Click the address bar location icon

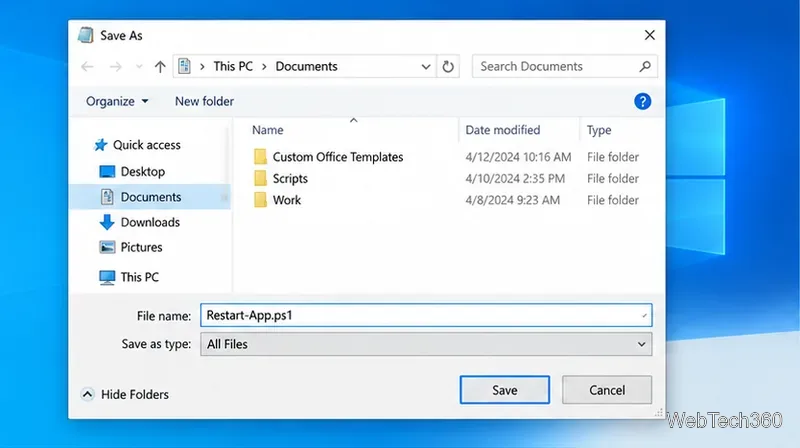(185, 66)
